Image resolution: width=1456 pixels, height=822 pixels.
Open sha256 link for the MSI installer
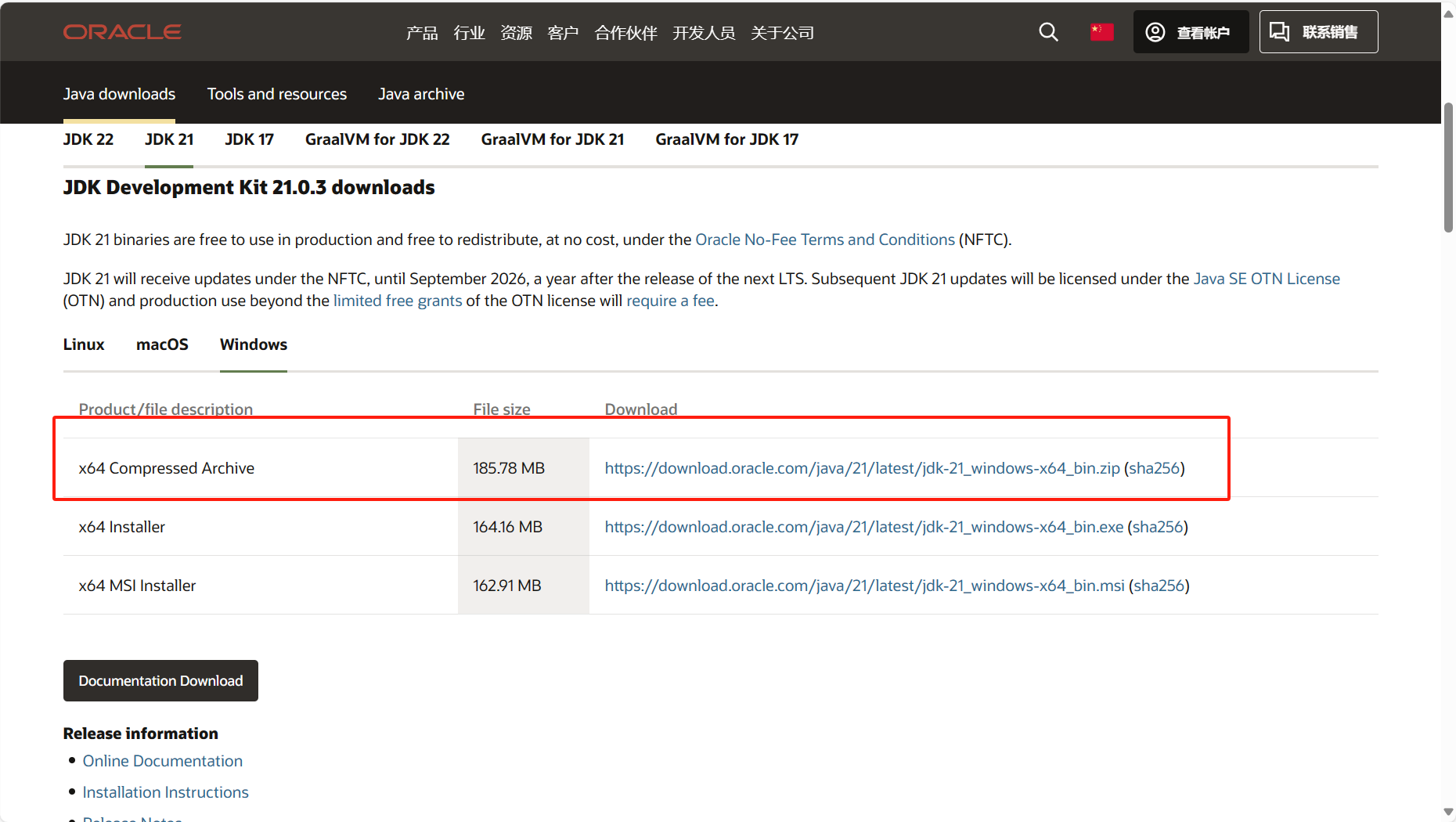[1159, 586]
